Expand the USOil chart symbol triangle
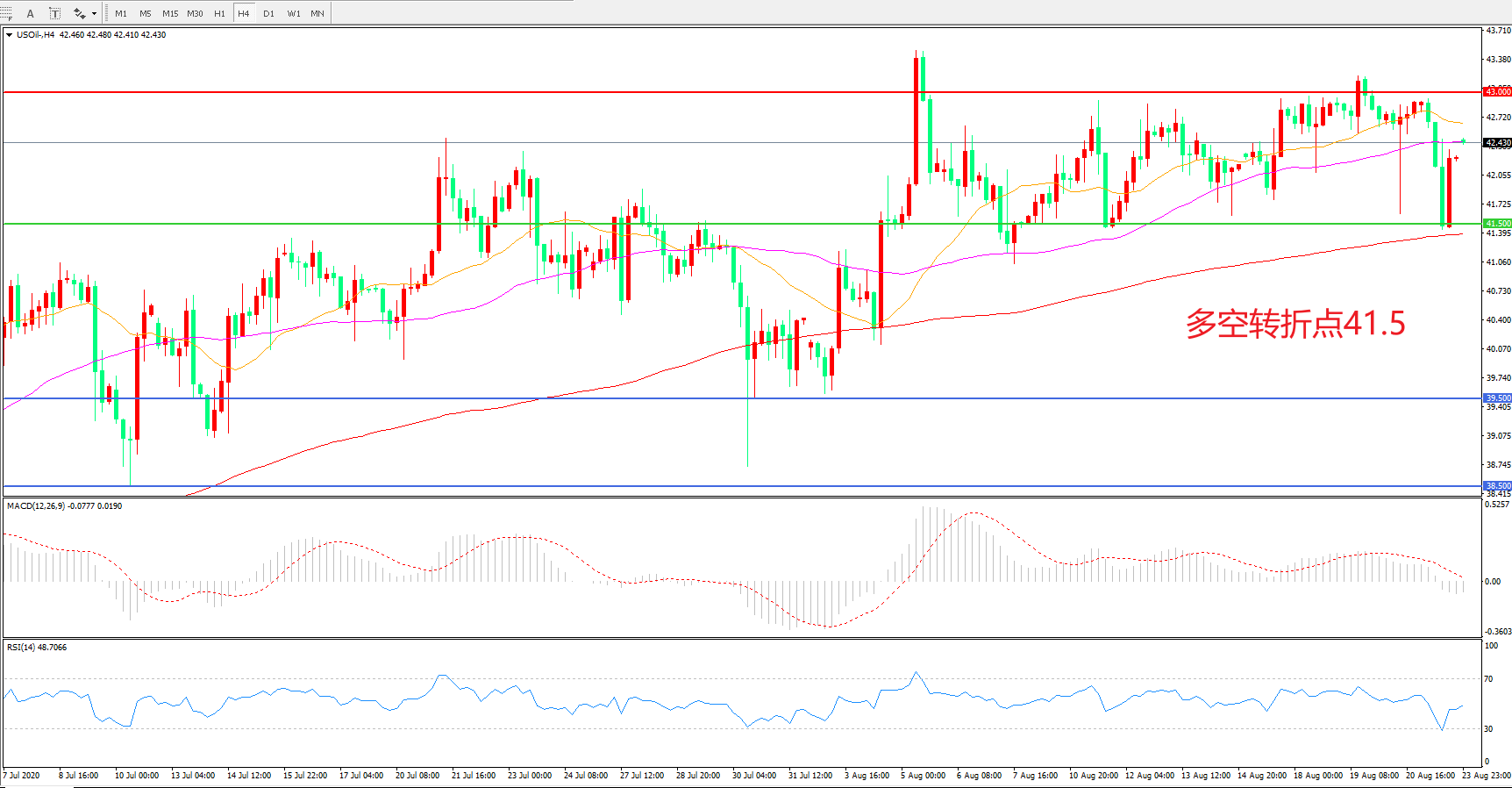 point(9,35)
